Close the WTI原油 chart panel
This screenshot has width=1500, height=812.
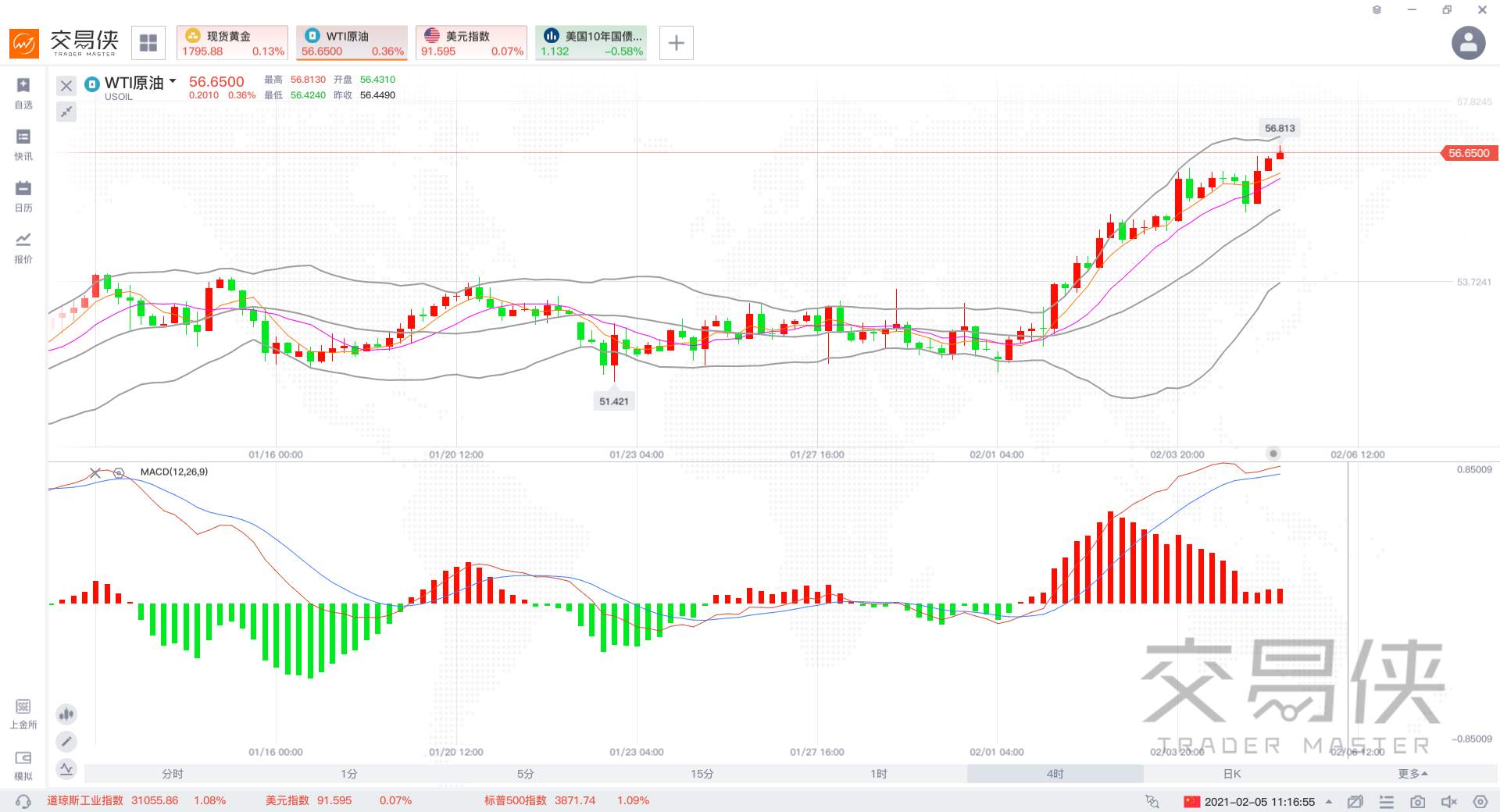pyautogui.click(x=66, y=86)
